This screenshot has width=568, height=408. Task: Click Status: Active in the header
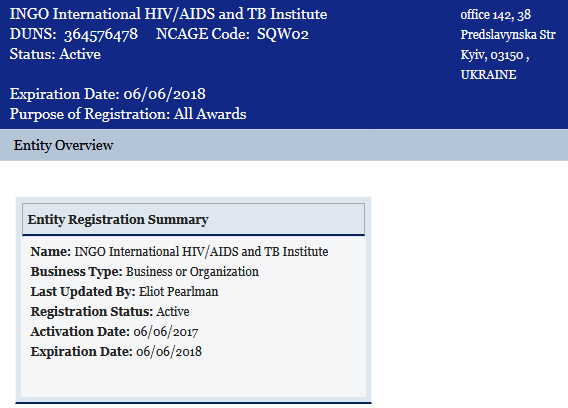(55, 54)
